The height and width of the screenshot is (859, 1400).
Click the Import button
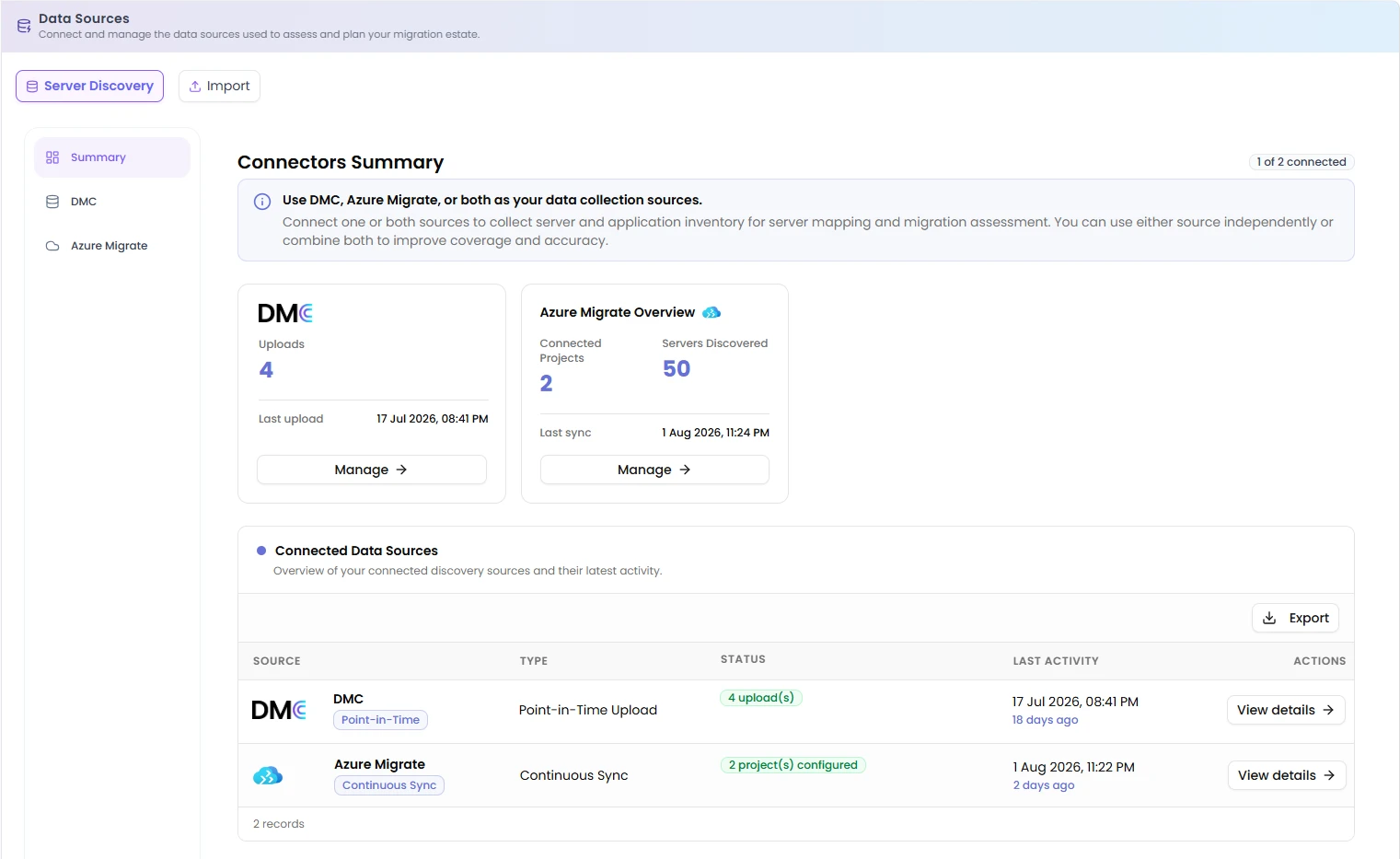pyautogui.click(x=219, y=86)
